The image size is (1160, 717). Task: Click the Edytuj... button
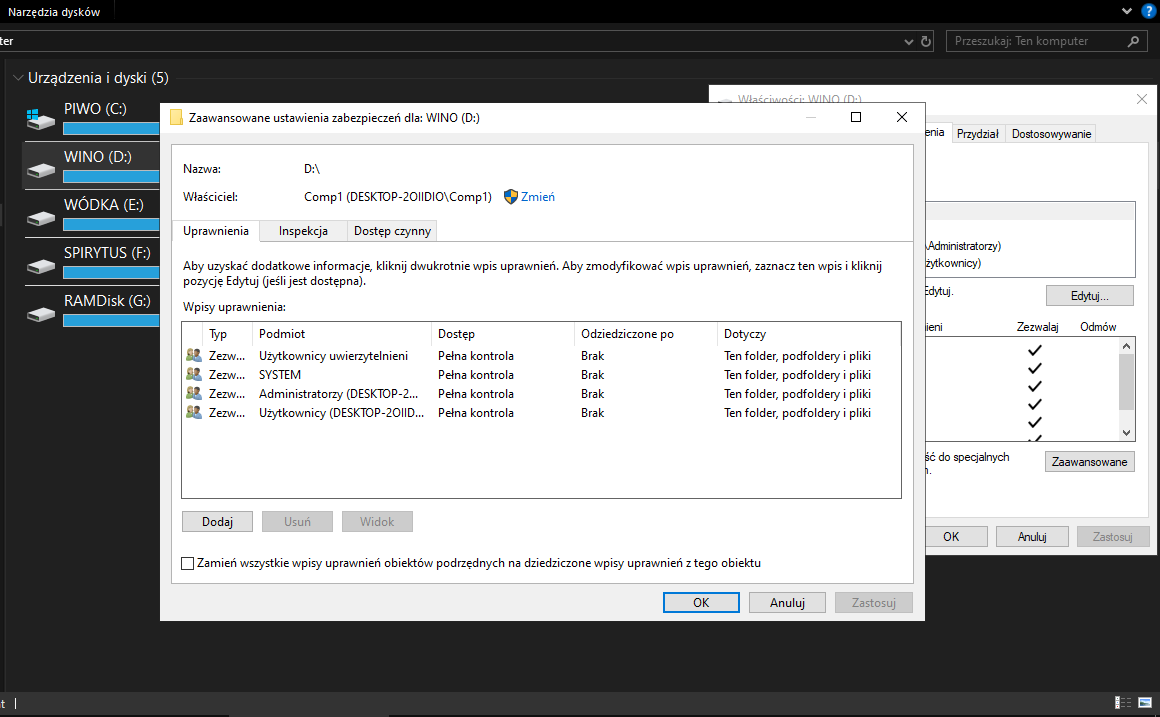coord(1089,296)
